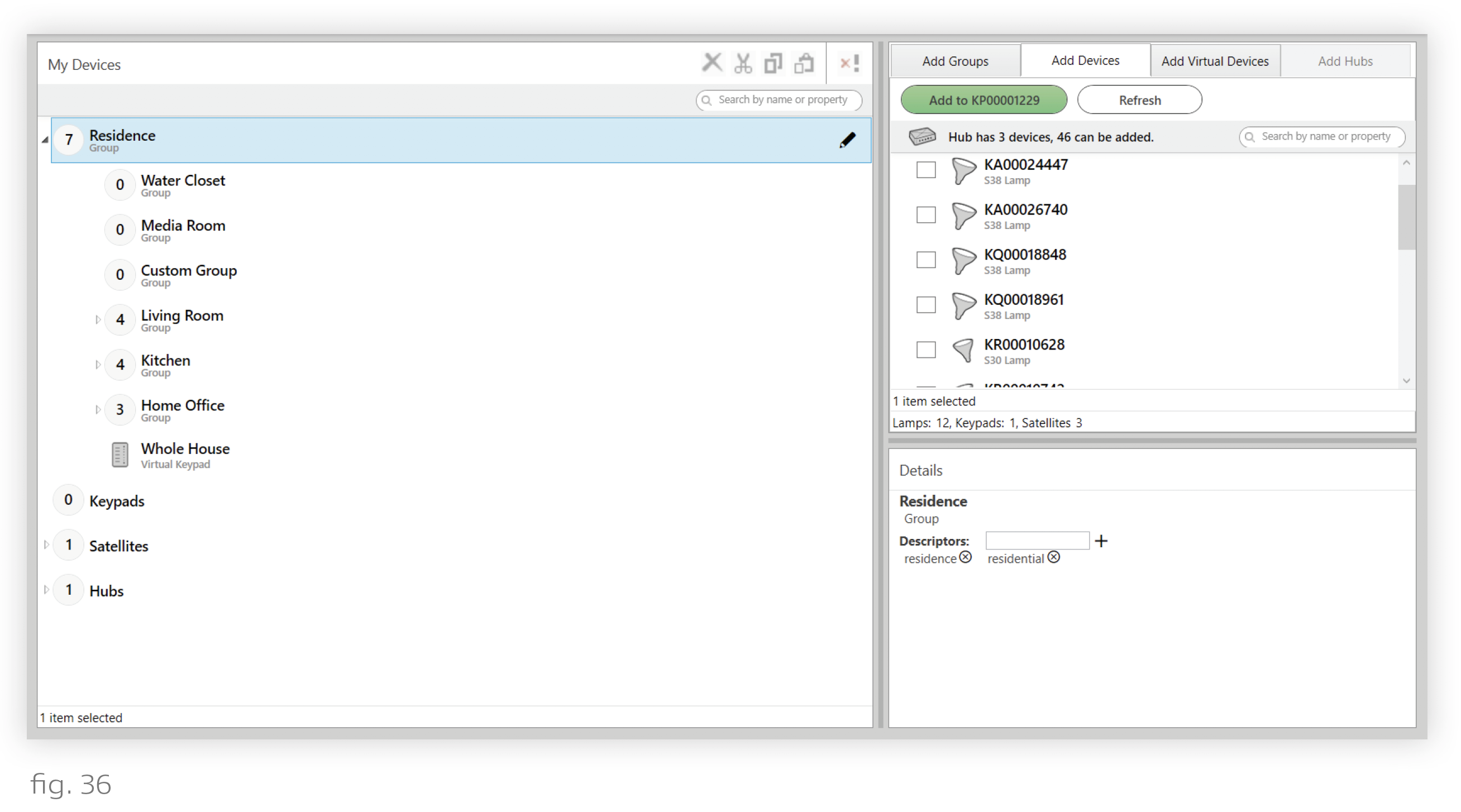This screenshot has height=812, width=1461.
Task: Click the plus icon to add descriptor
Action: [1101, 541]
